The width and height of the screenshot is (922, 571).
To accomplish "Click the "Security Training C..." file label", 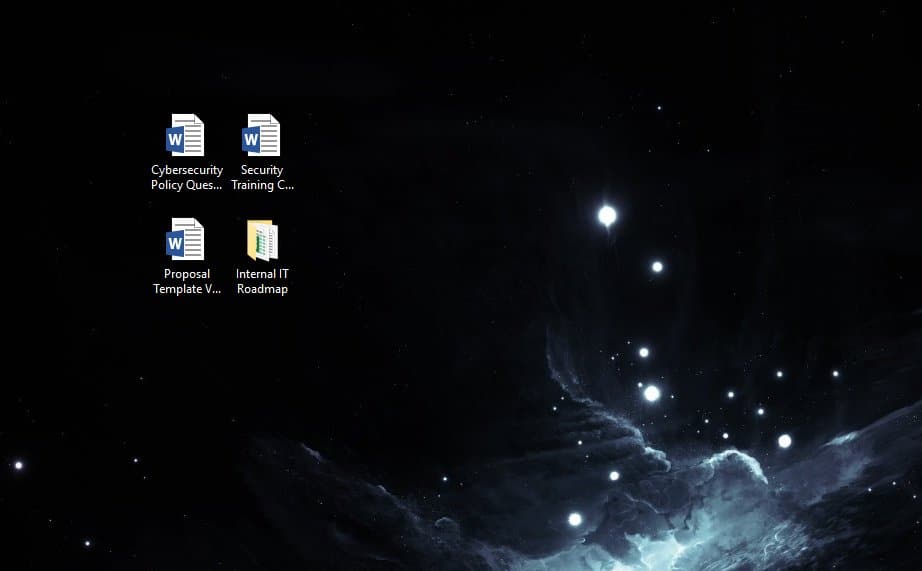I will [262, 177].
